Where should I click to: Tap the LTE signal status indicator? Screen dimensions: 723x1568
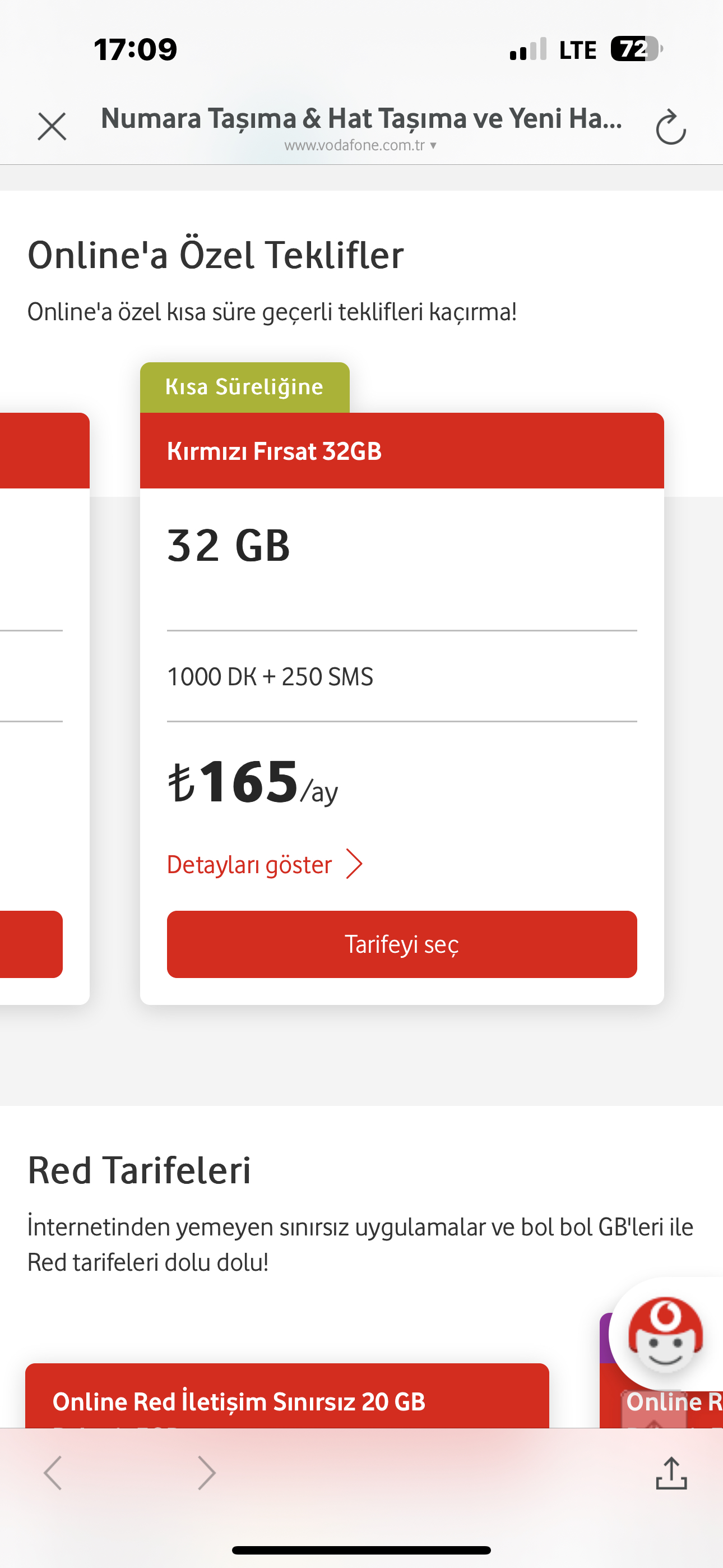click(577, 50)
